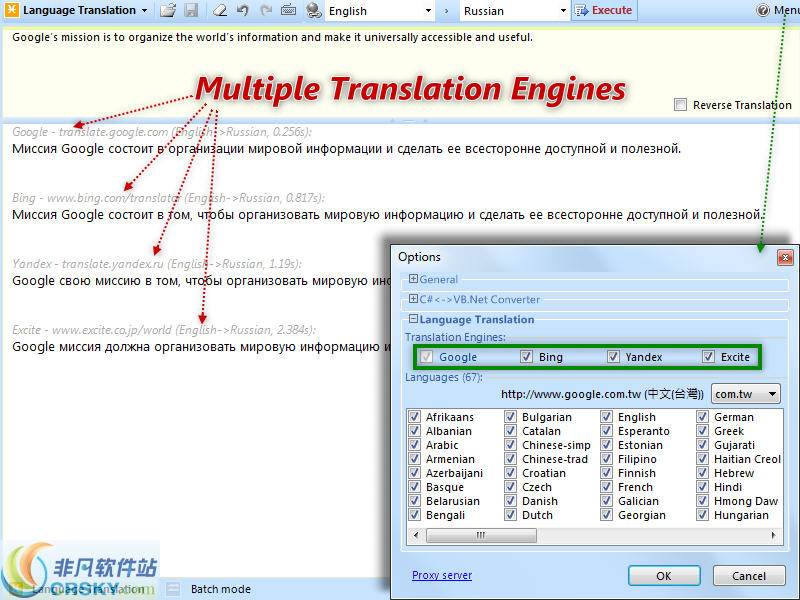This screenshot has height=600, width=800.
Task: Uncheck the Afrikaans language checkbox
Action: click(x=414, y=416)
